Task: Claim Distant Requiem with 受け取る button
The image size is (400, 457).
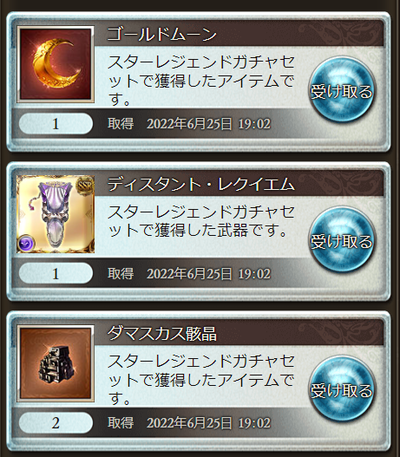Action: click(341, 241)
